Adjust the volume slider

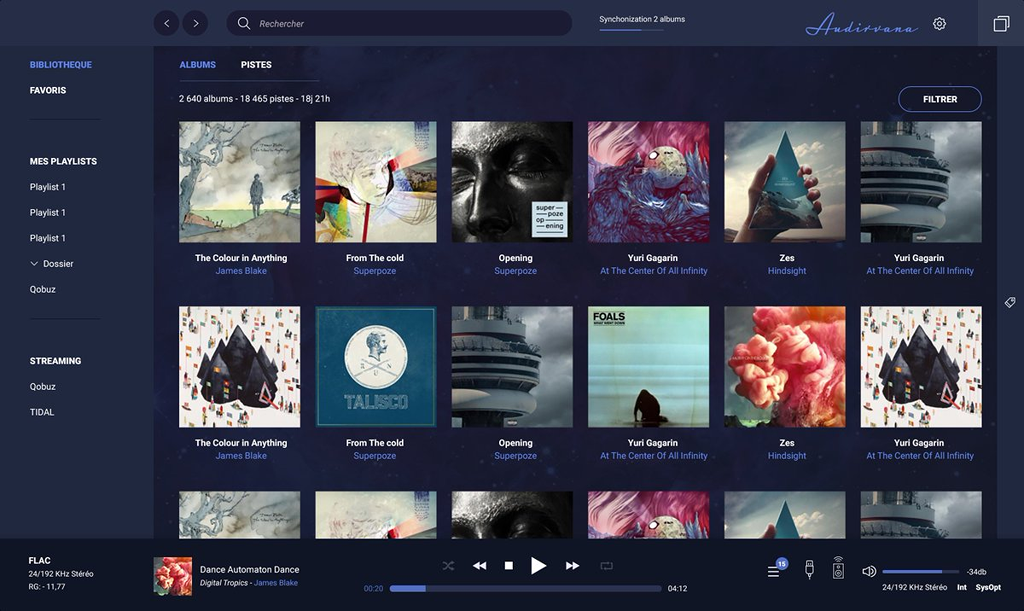(x=920, y=571)
